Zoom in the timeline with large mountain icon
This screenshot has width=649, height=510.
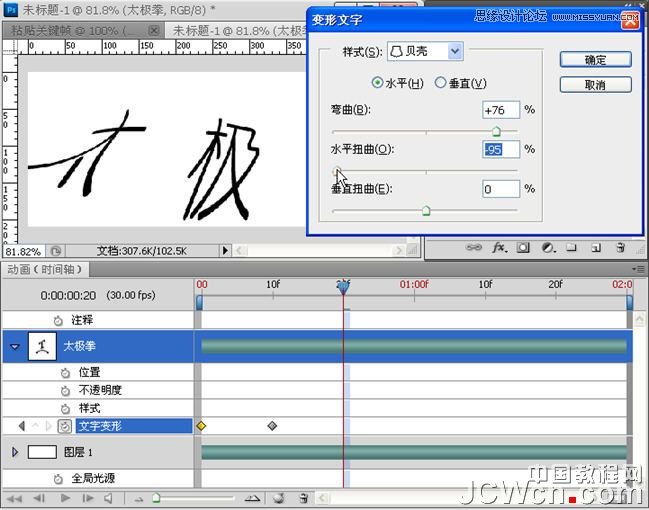252,498
